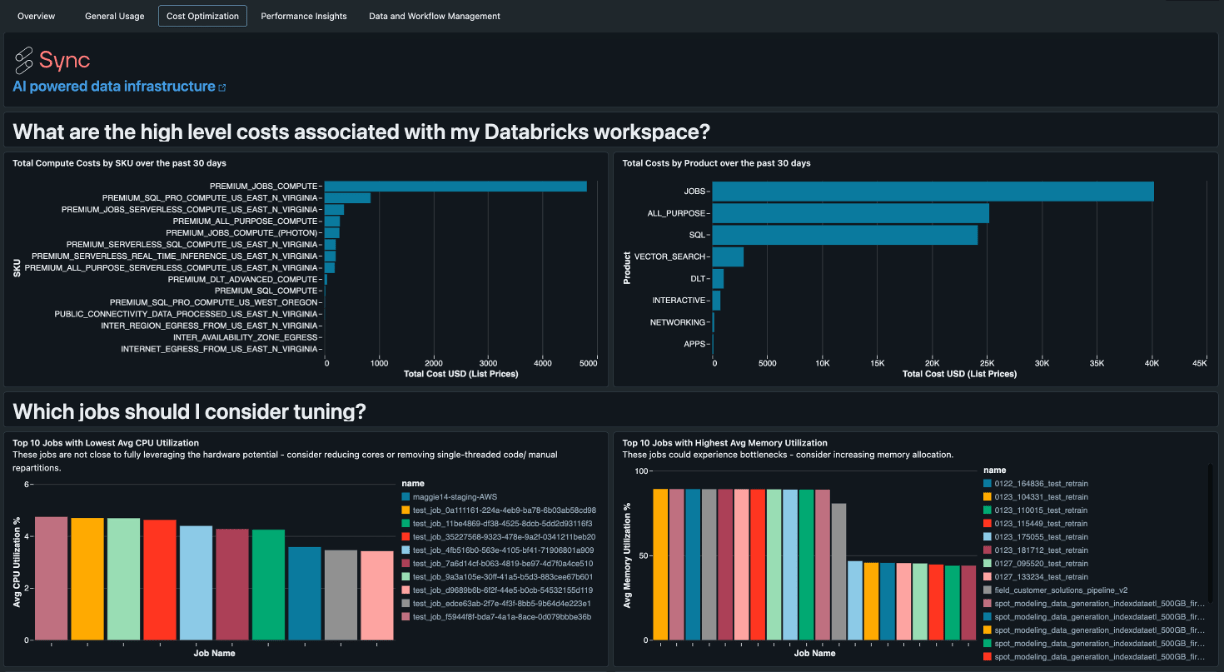Image resolution: width=1224 pixels, height=672 pixels.
Task: Open the Performance Insights tab
Action: tap(304, 16)
